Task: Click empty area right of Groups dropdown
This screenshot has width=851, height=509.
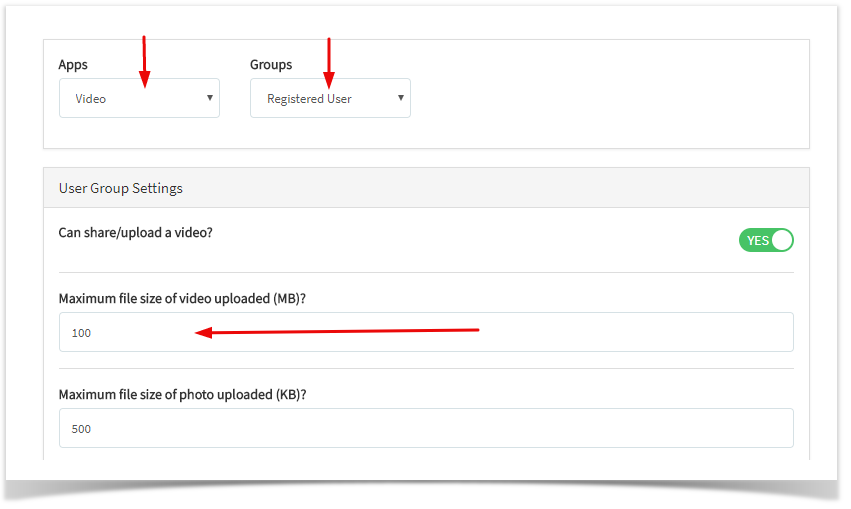Action: coord(608,98)
